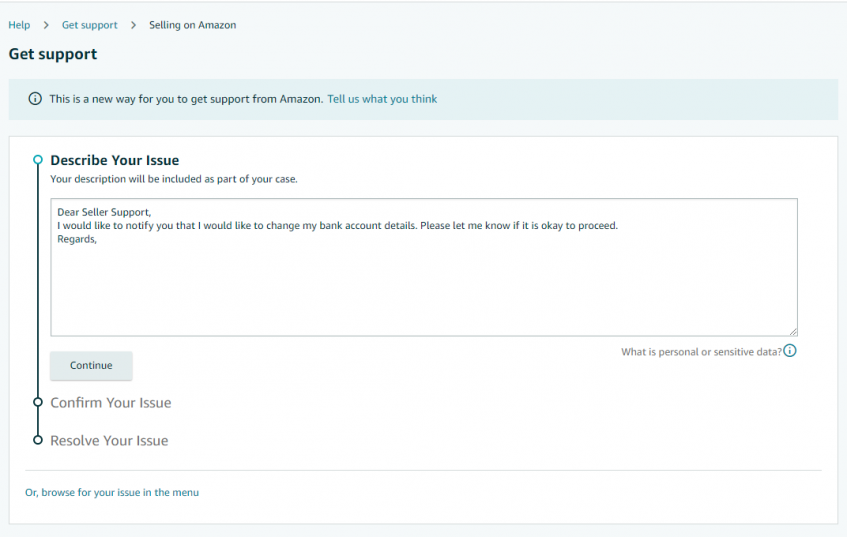The height and width of the screenshot is (537, 847).
Task: Click the Get support page title
Action: pyautogui.click(x=53, y=54)
